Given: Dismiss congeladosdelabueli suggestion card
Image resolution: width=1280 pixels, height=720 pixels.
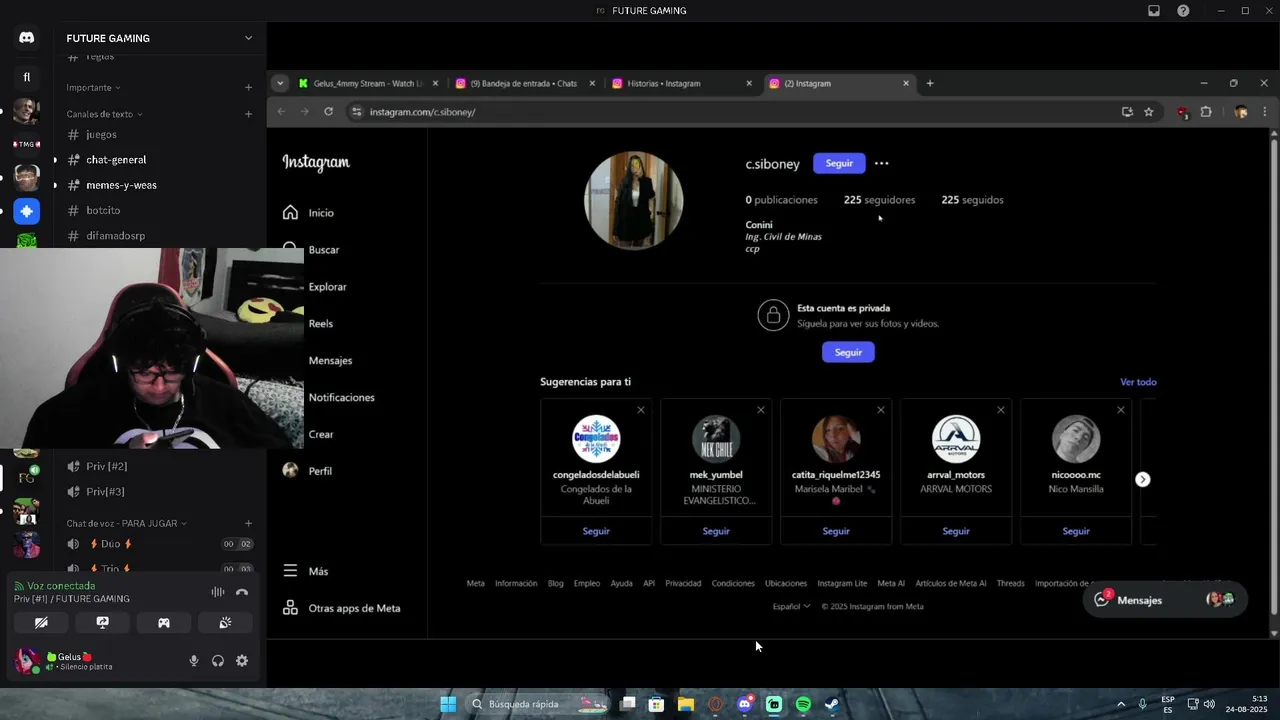Looking at the screenshot, I should click(641, 410).
